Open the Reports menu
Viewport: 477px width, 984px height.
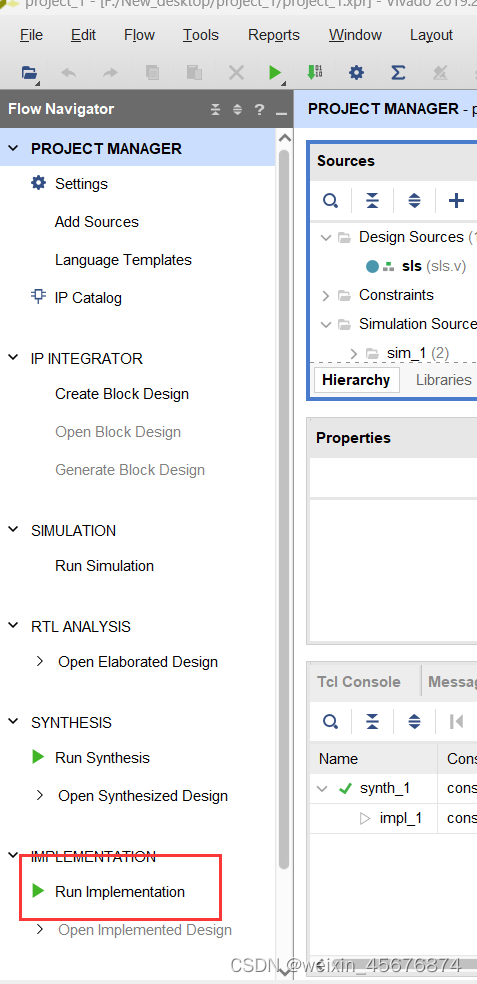[274, 35]
